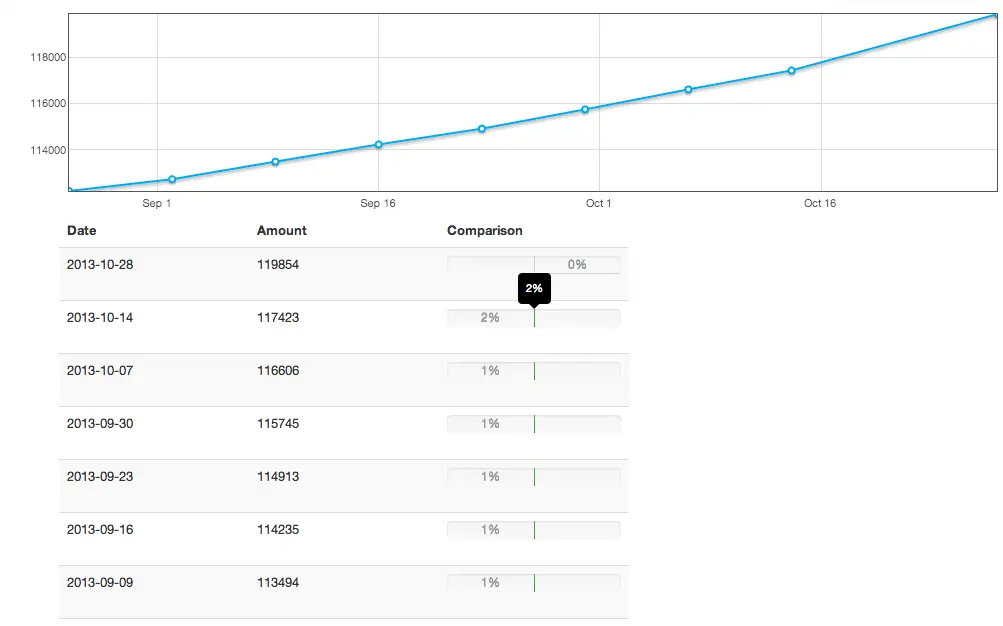Screen dimensions: 1003x626
Task: Click the Comparison column header
Action: (485, 231)
